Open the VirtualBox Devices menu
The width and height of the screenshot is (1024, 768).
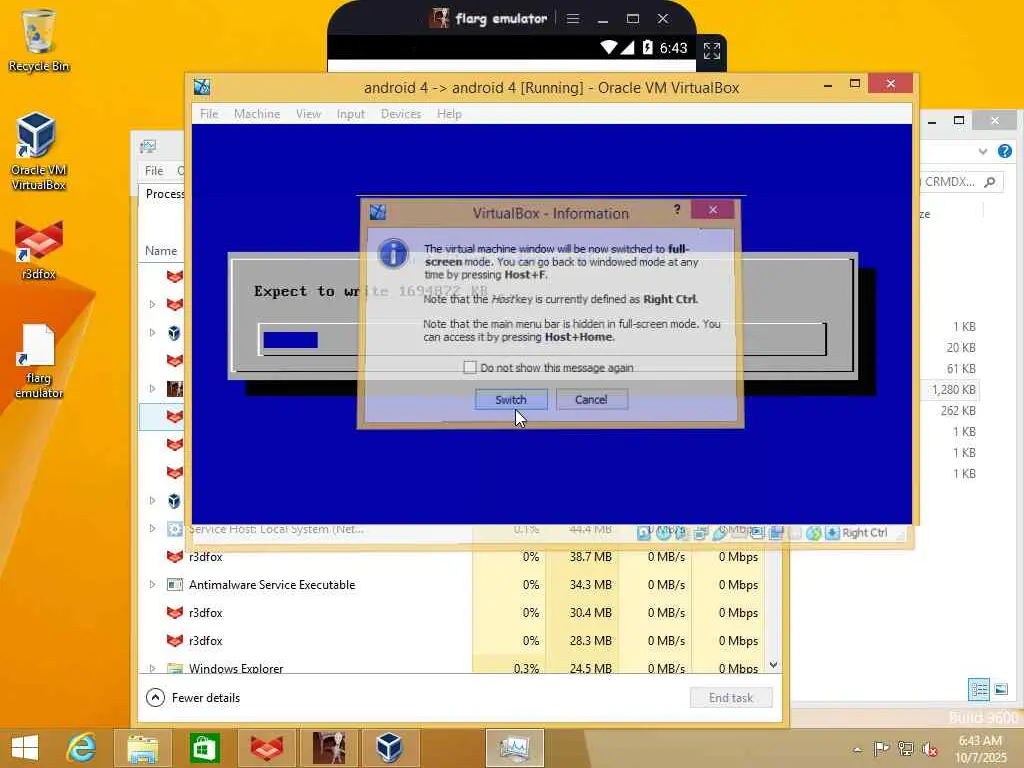401,114
